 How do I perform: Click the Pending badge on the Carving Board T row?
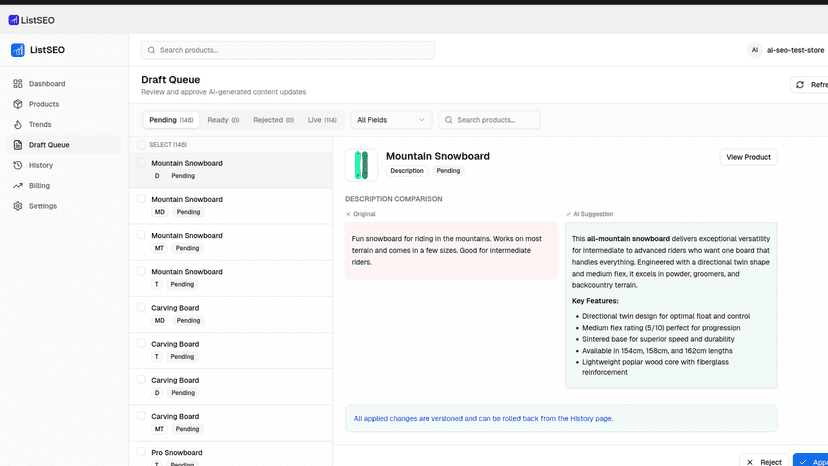click(x=182, y=357)
